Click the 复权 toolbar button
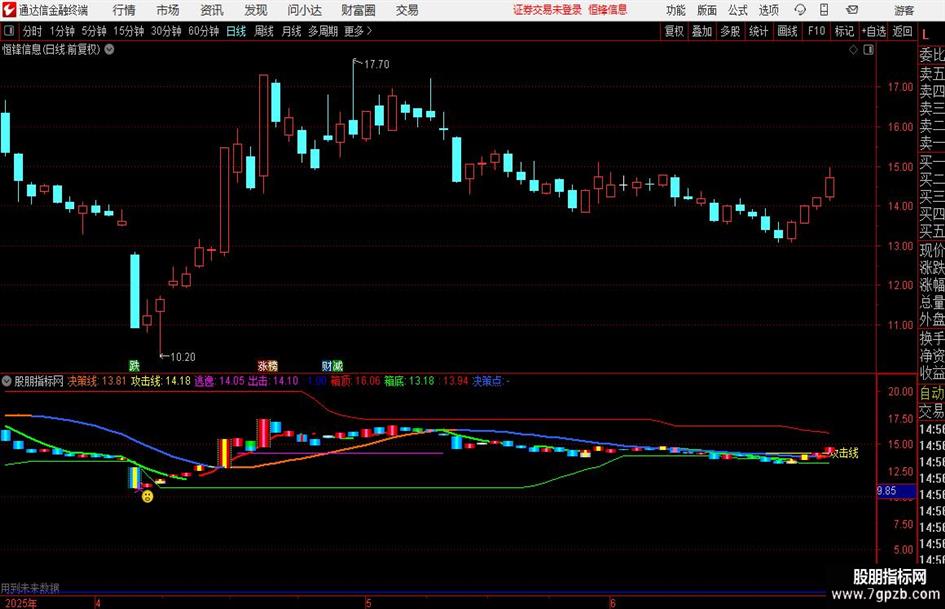Viewport: 945px width, 609px height. (674, 31)
